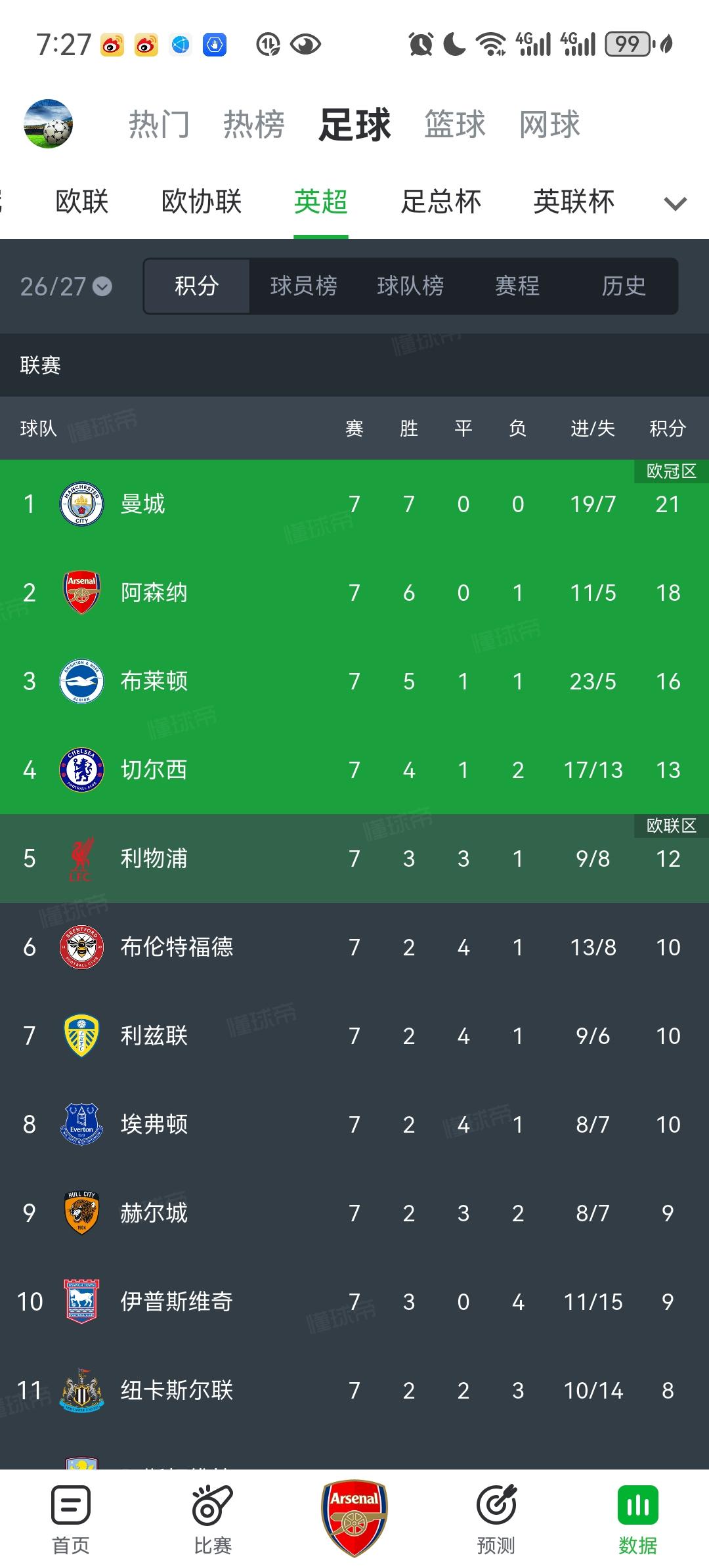Expand the 26/27 season selector
This screenshot has width=709, height=1568.
(66, 286)
